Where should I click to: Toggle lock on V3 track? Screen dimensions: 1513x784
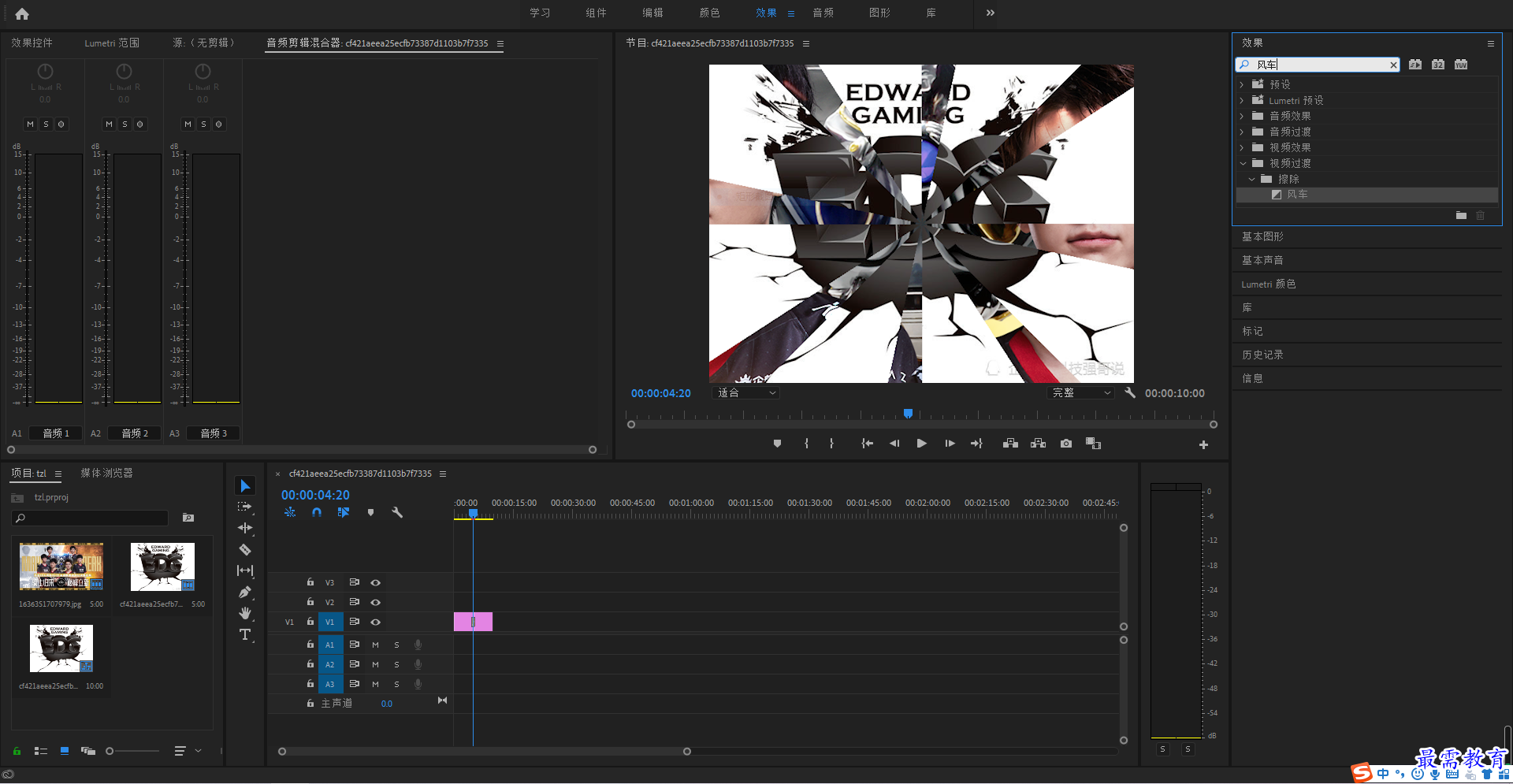click(310, 582)
